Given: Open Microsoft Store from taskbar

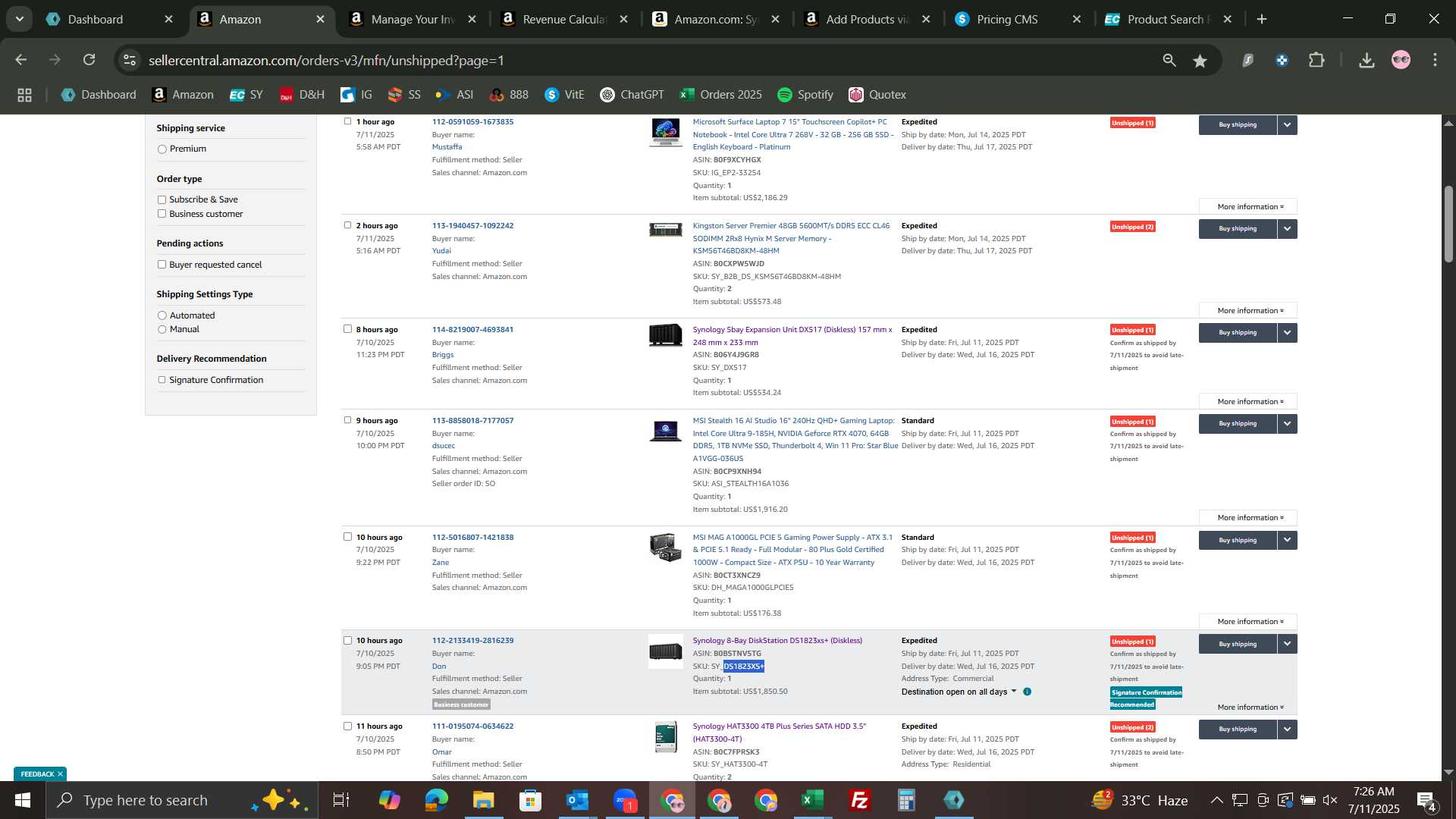Looking at the screenshot, I should coord(530,800).
